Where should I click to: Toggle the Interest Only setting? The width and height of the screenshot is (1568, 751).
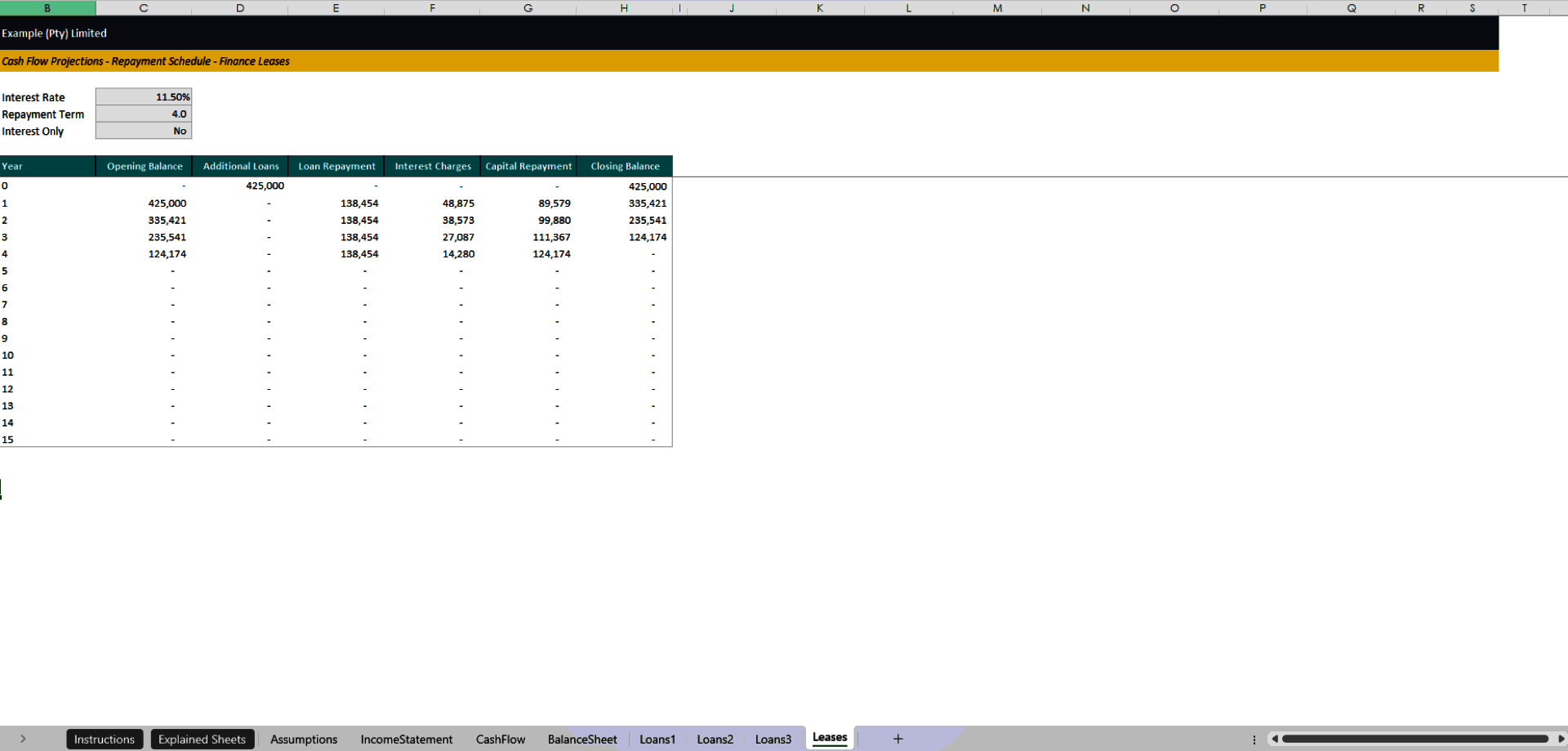click(143, 131)
